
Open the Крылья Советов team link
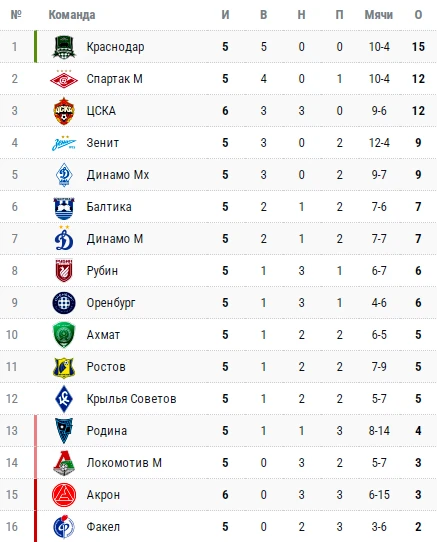point(131,399)
